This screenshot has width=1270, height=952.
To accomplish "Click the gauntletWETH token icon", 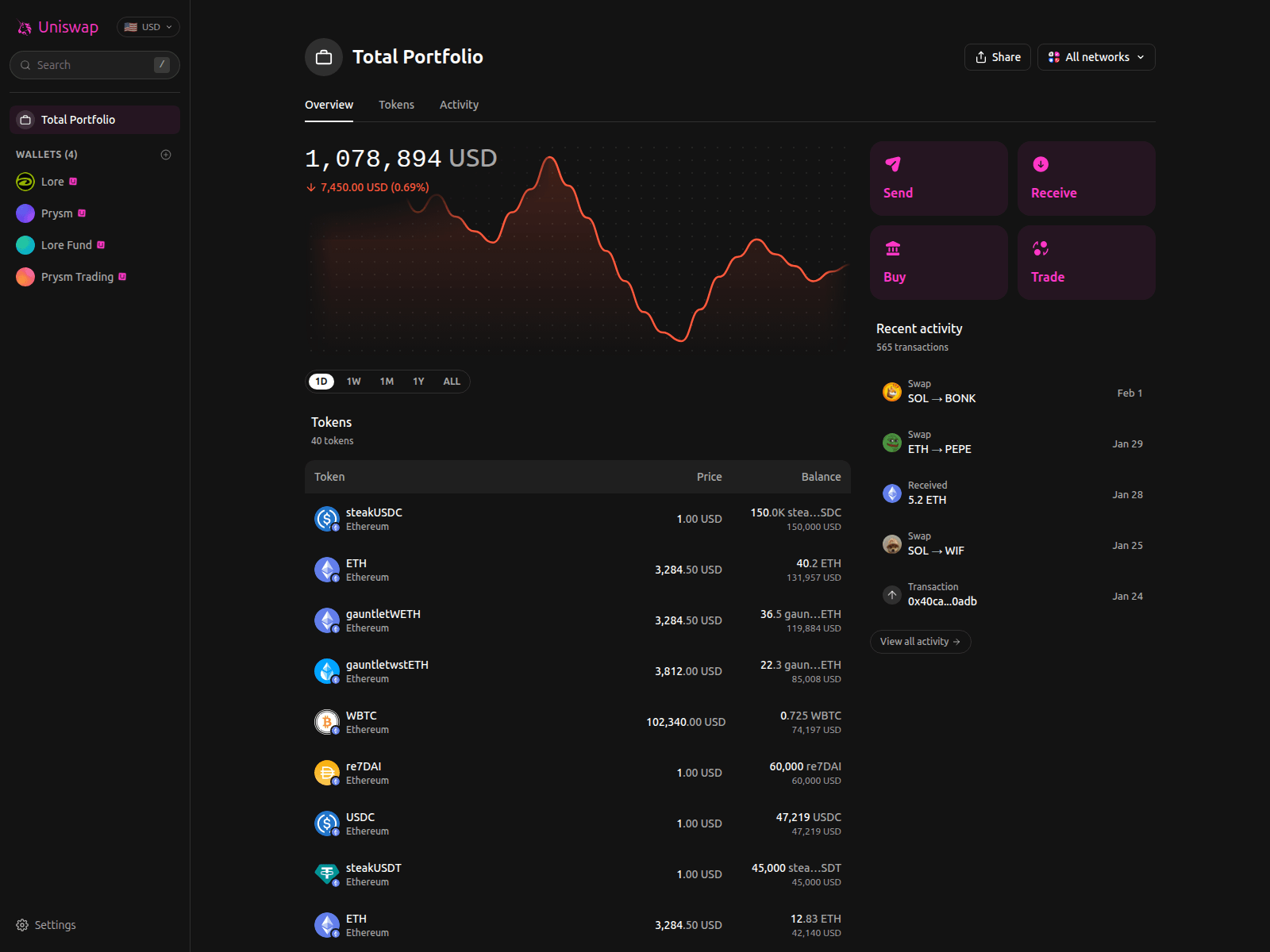I will point(327,620).
